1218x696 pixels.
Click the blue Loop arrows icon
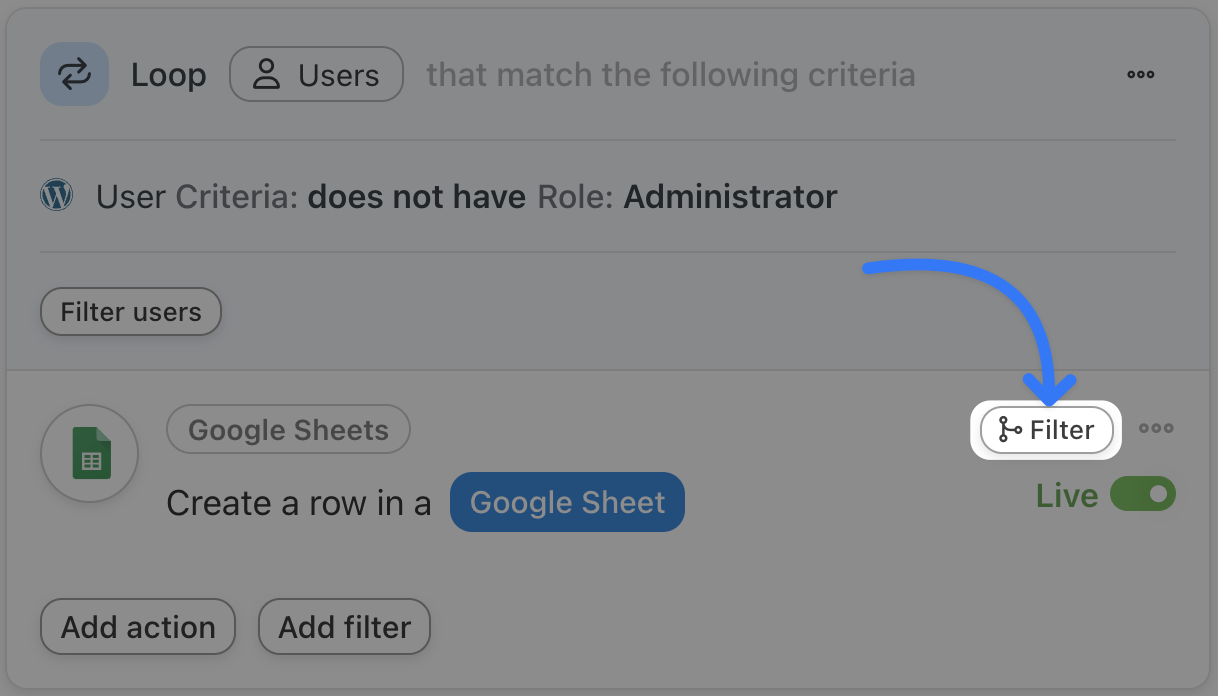pos(74,74)
